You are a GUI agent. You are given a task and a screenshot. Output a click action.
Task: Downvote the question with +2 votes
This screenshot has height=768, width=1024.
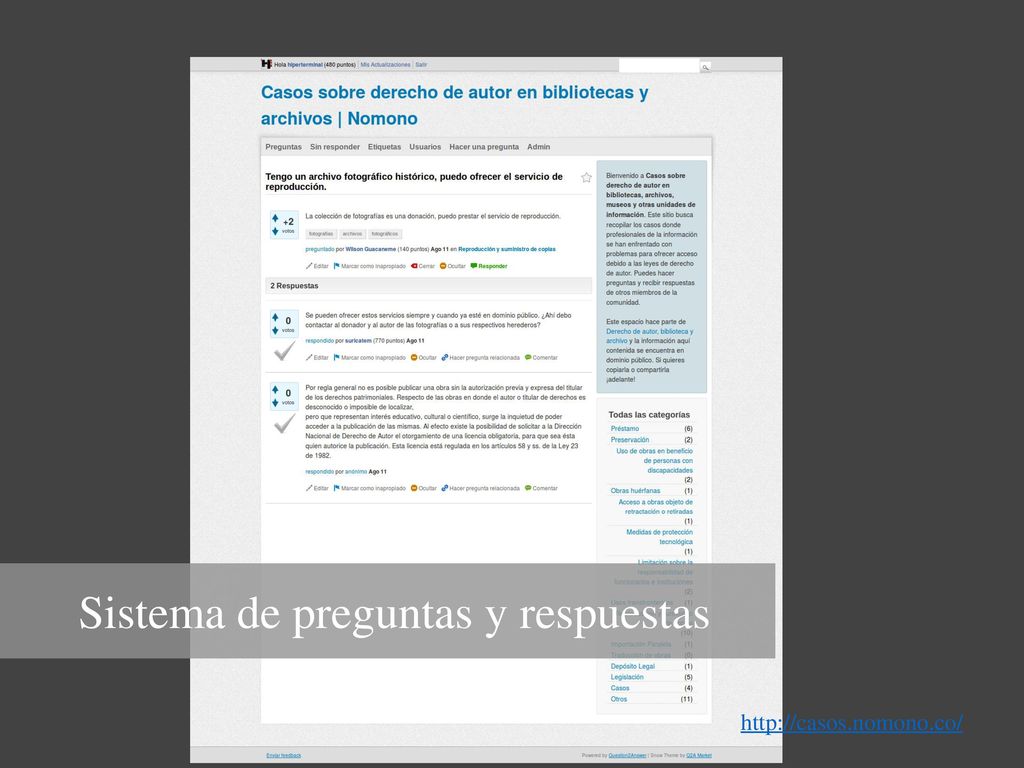(275, 231)
